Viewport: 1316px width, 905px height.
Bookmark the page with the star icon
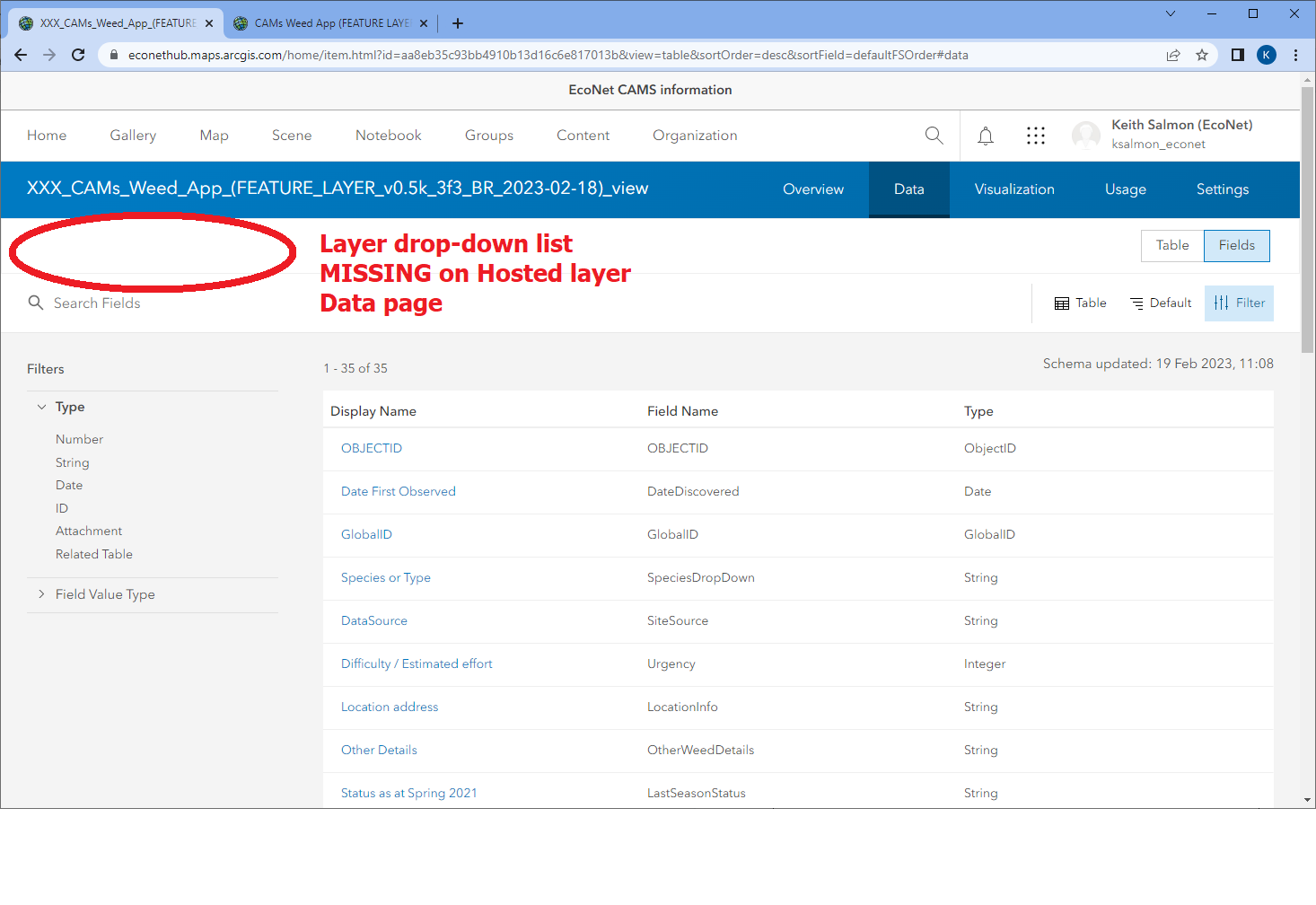click(x=1202, y=55)
